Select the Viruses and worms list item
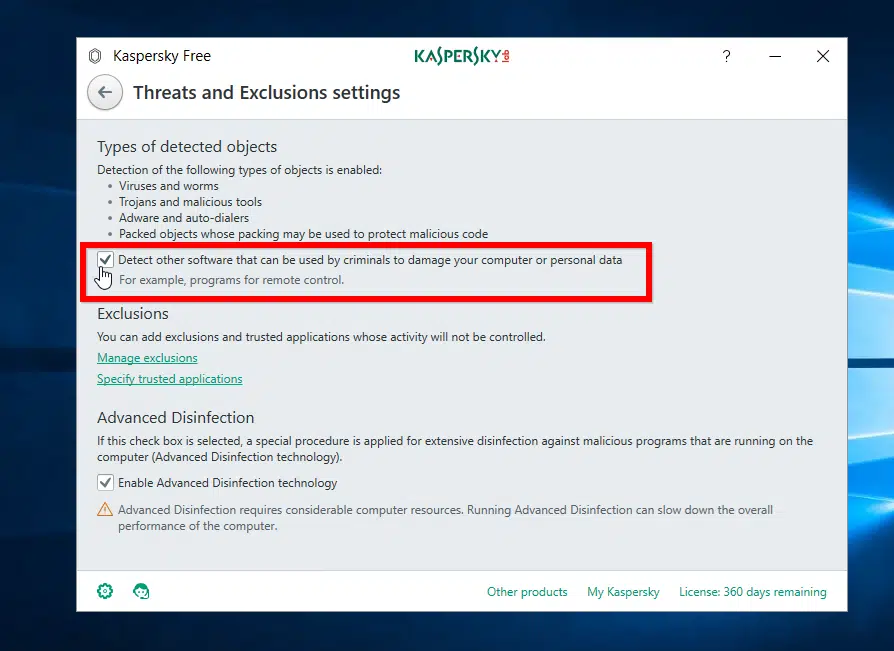The height and width of the screenshot is (651, 894). [169, 186]
